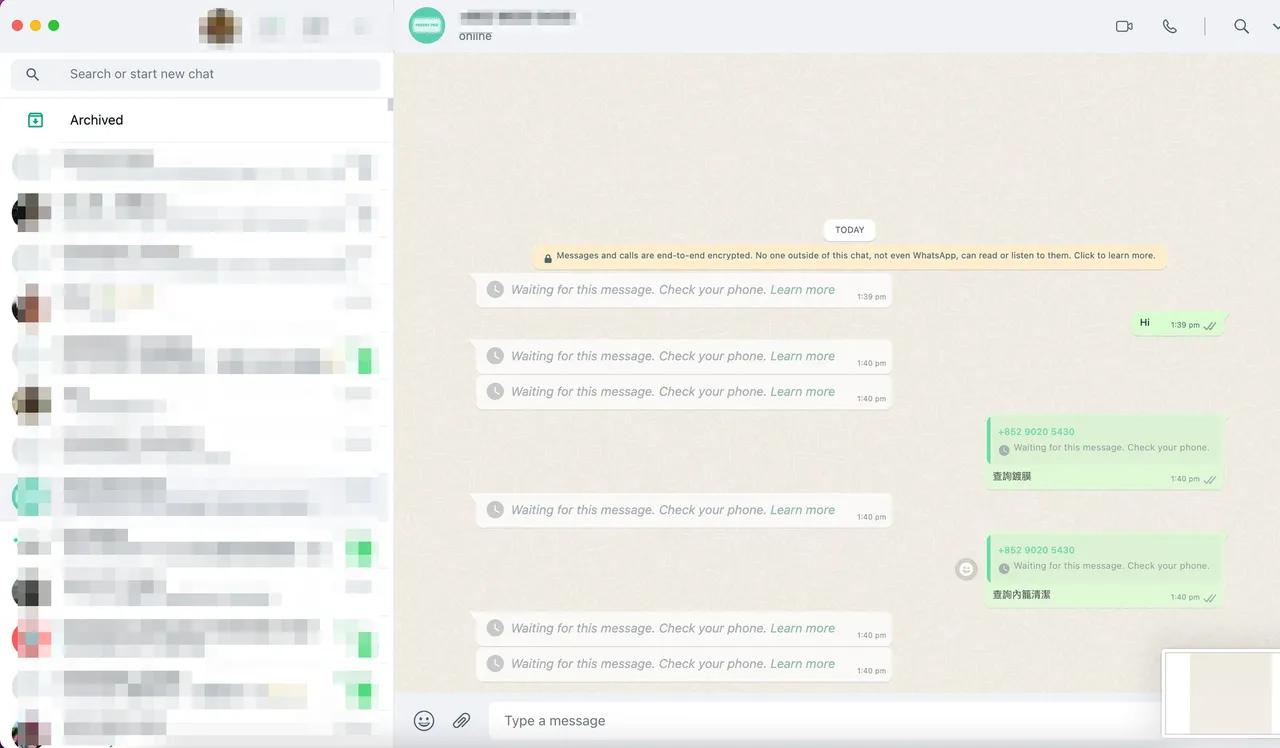Expand the chat menu chevron in header
Image resolution: width=1280 pixels, height=748 pixels.
[1275, 27]
